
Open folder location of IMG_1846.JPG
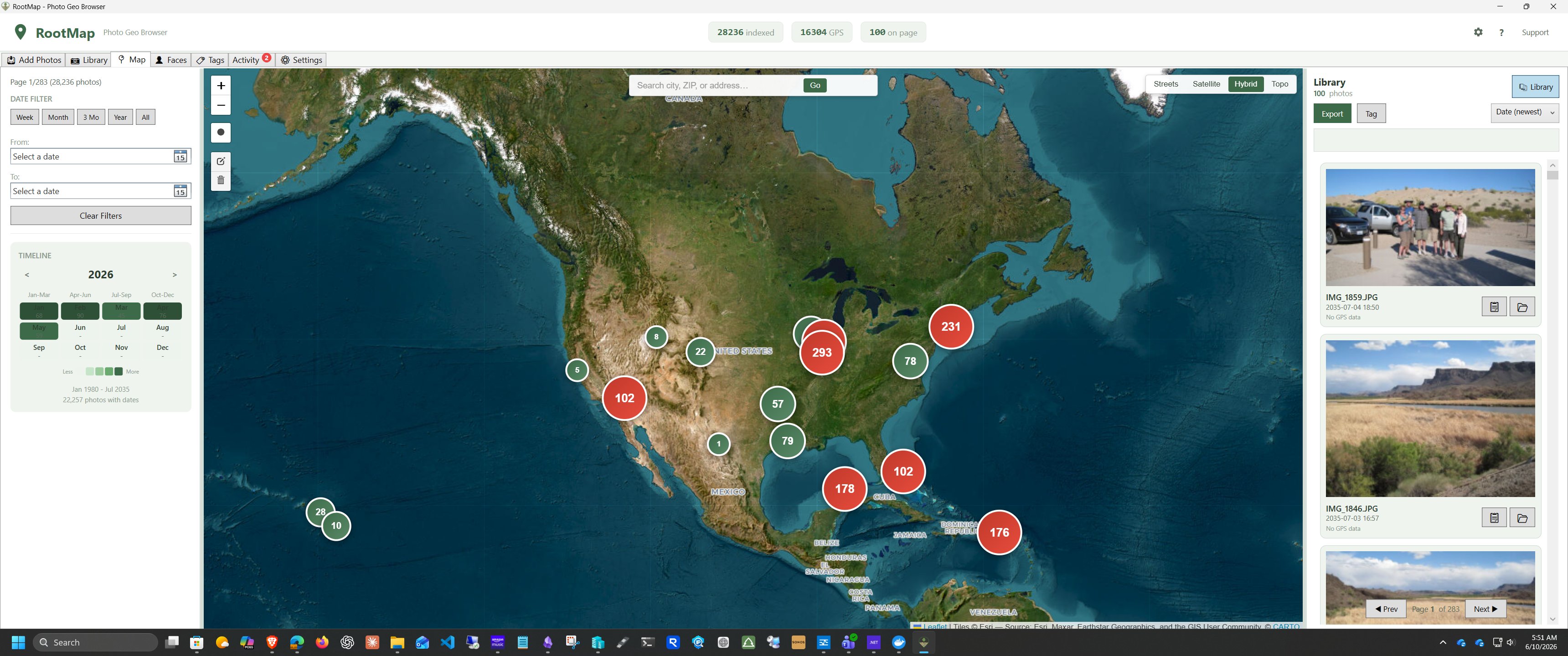pyautogui.click(x=1522, y=518)
